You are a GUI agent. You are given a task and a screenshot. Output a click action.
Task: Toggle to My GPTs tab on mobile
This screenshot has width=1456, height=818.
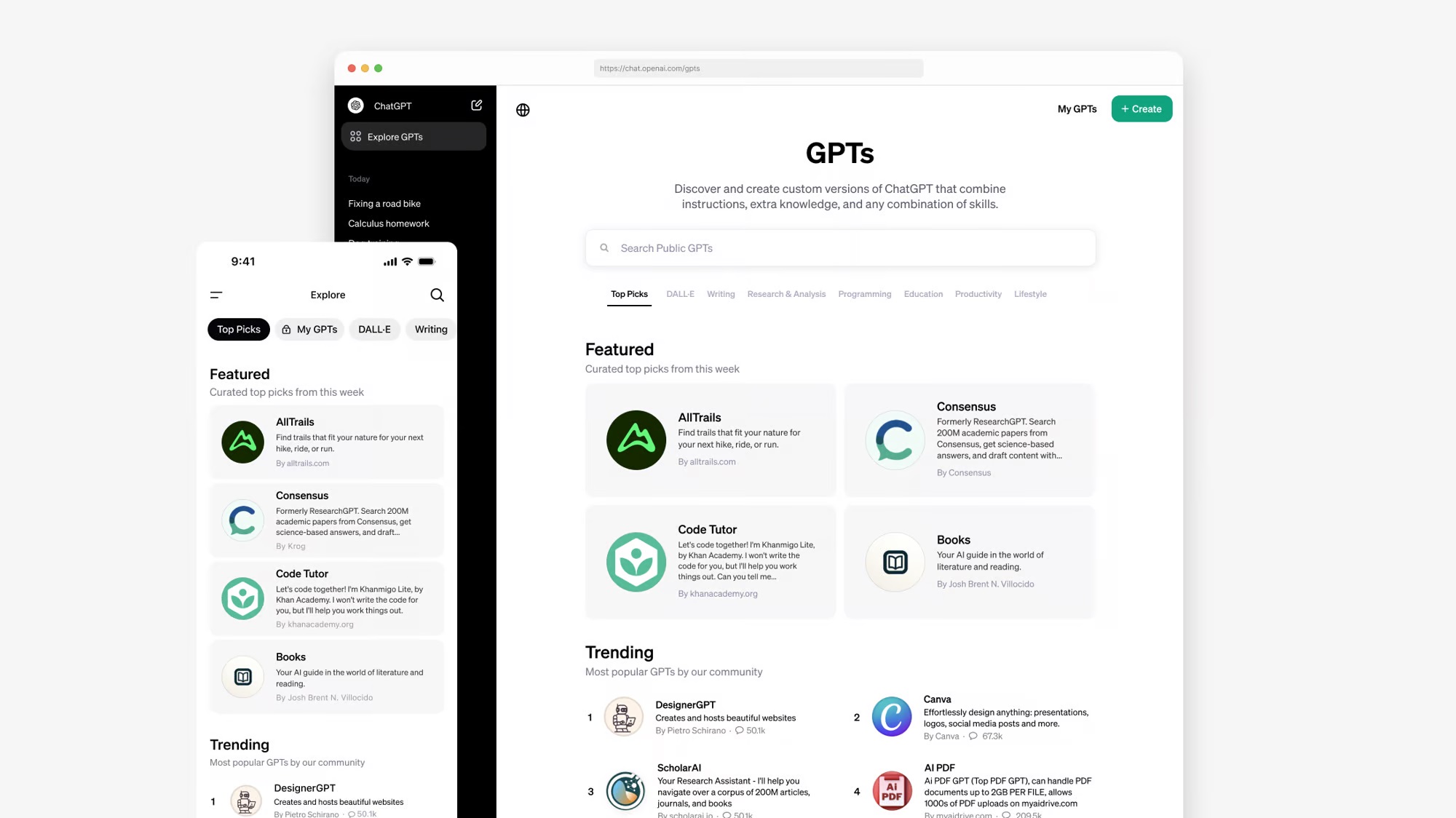click(x=310, y=329)
